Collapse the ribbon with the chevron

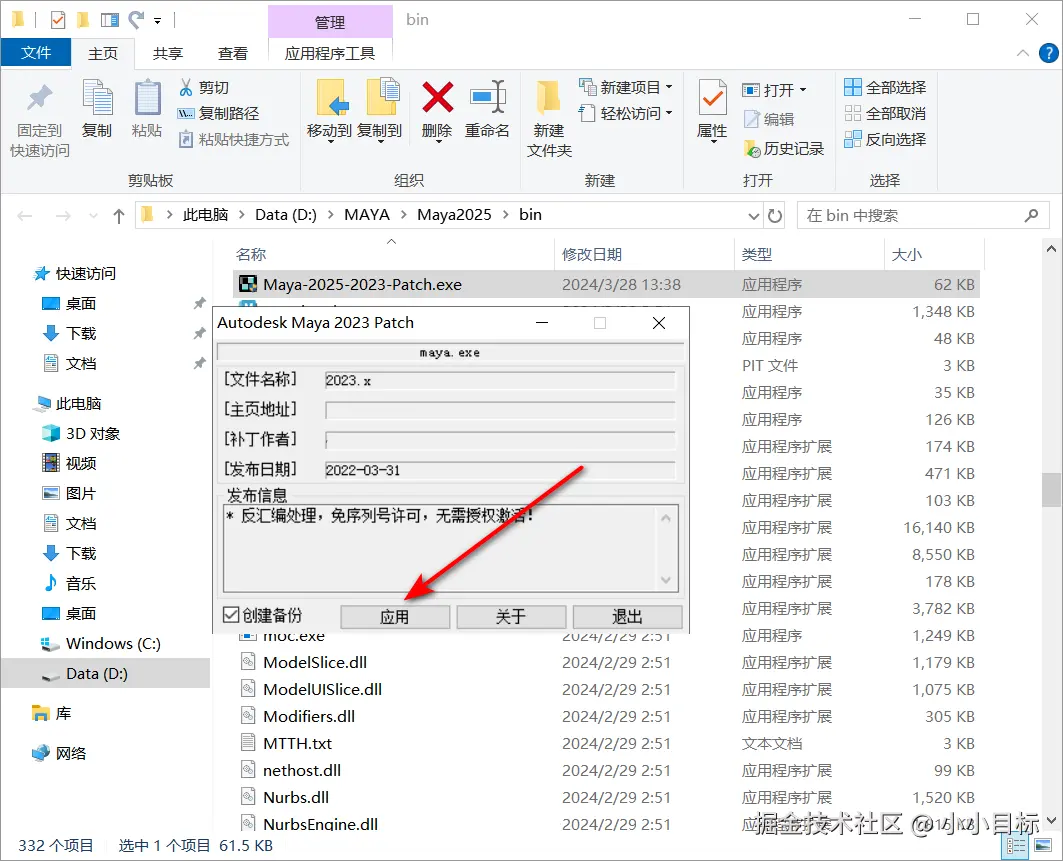point(1022,53)
